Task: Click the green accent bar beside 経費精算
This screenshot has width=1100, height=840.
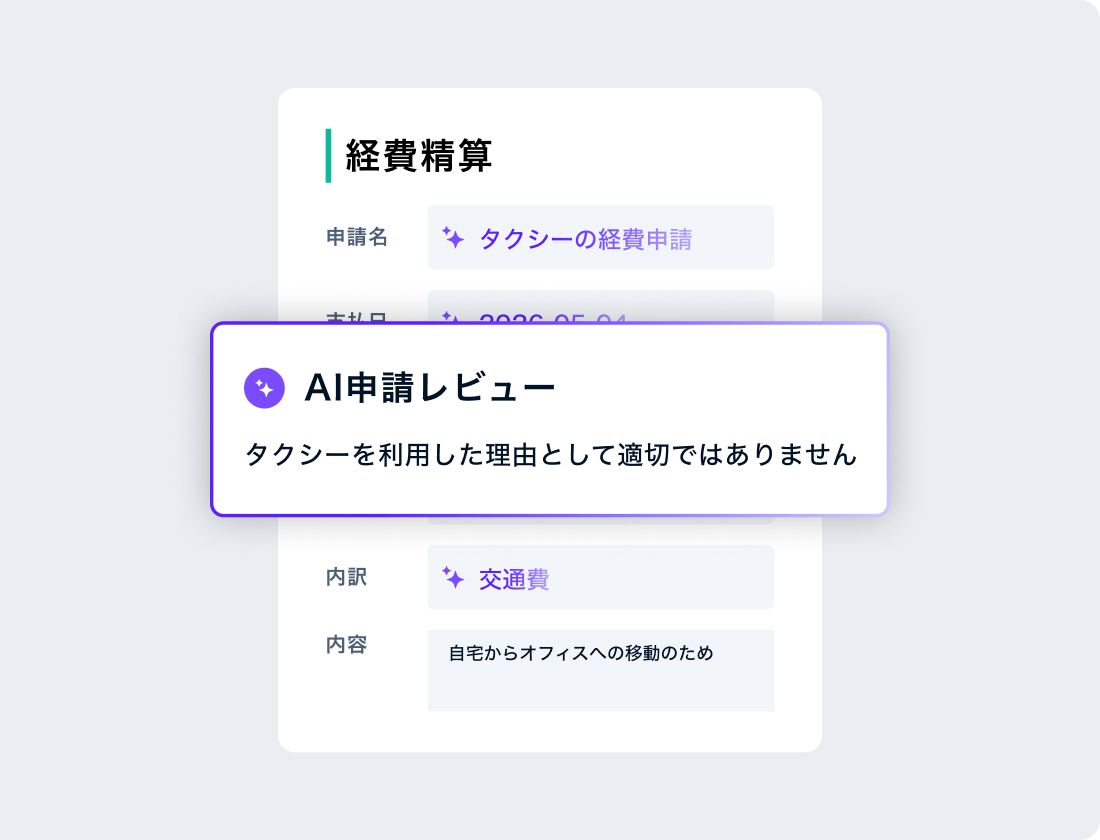Action: 328,156
